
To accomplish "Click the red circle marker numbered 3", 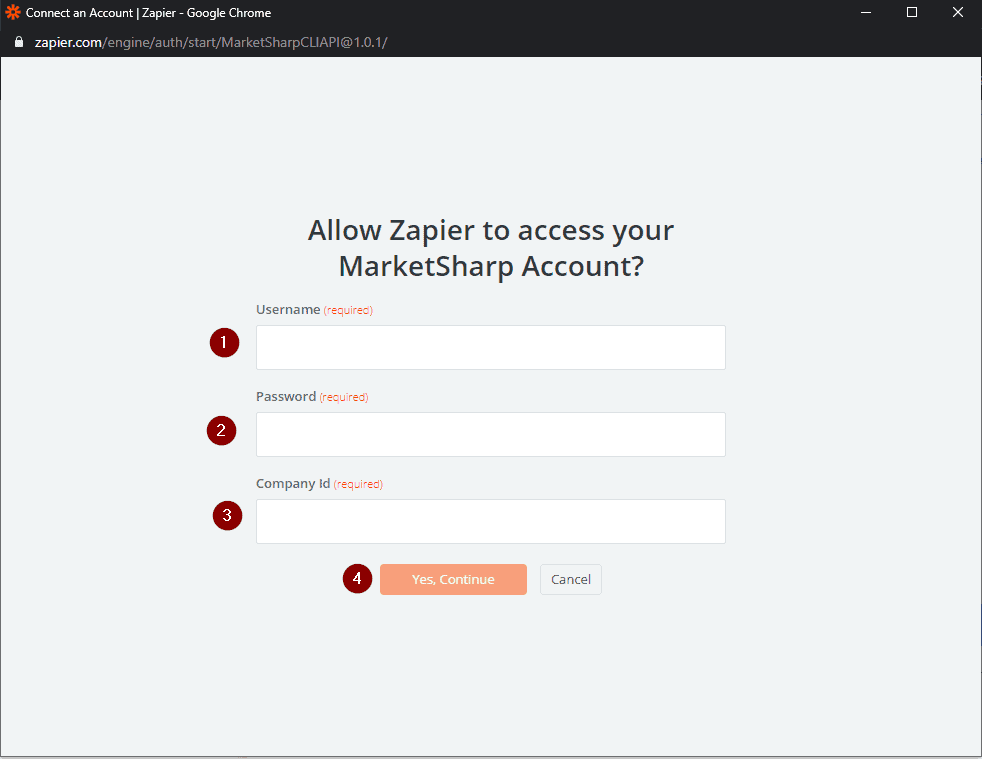I will (227, 515).
